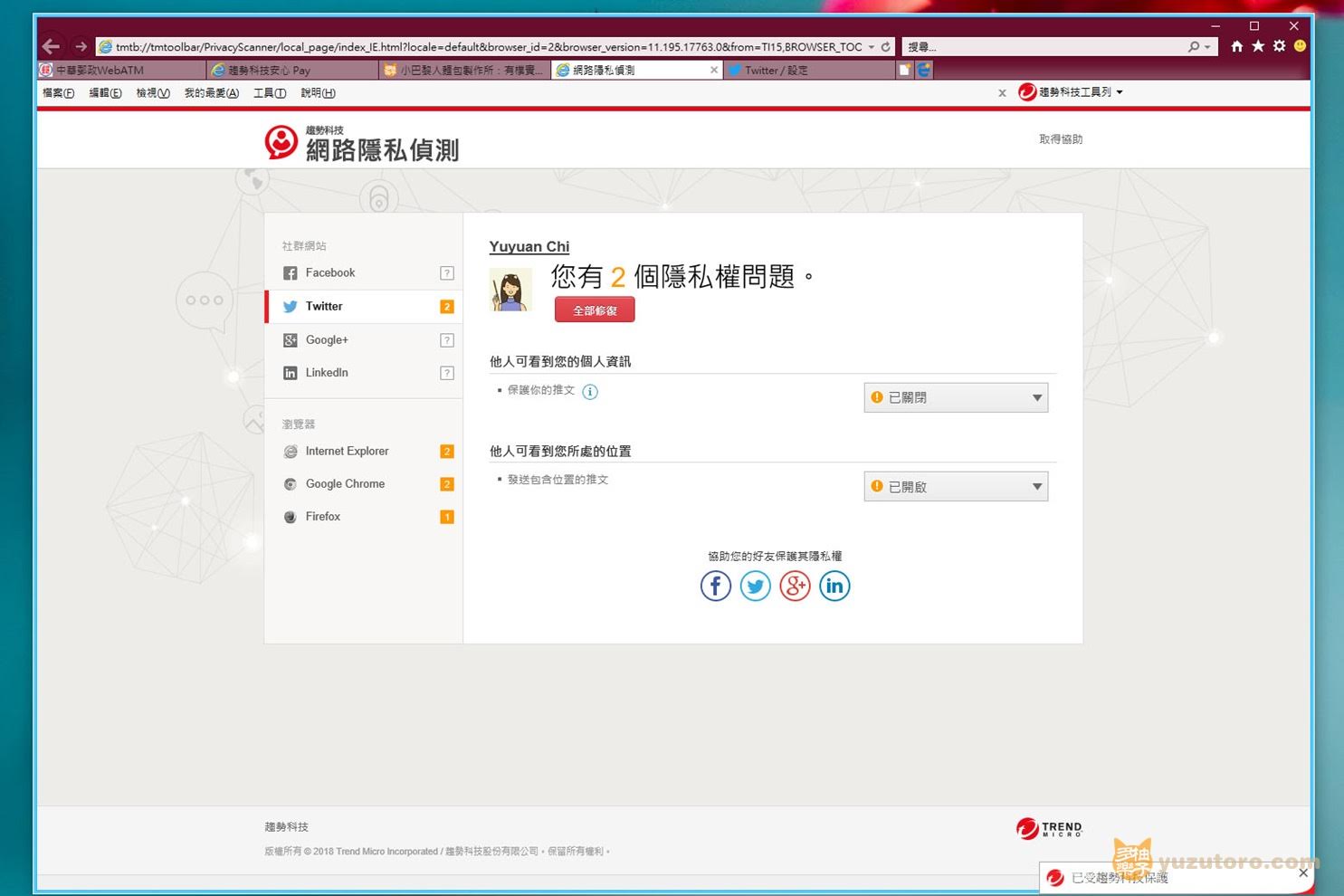
Task: Open the 檢視(V) menu
Action: click(153, 93)
